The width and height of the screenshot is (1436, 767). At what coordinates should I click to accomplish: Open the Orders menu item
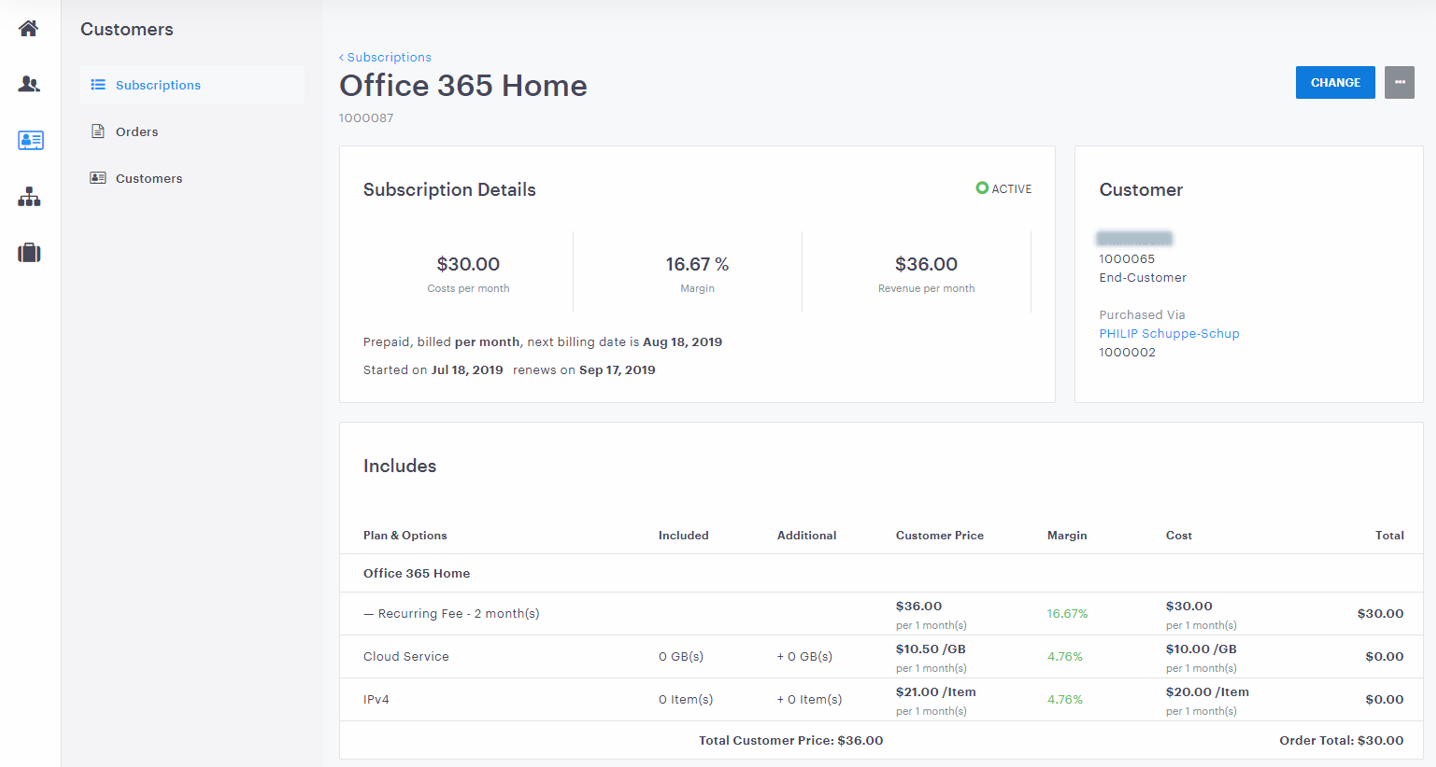pos(192,132)
